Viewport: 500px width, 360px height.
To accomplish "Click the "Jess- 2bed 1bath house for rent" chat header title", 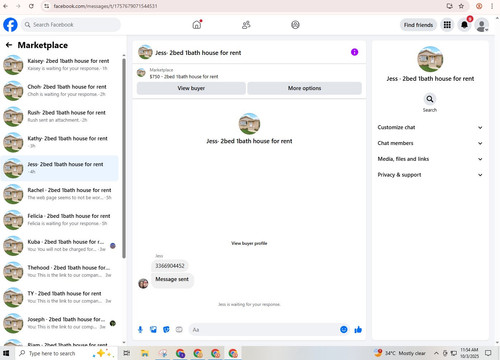I will pyautogui.click(x=198, y=53).
